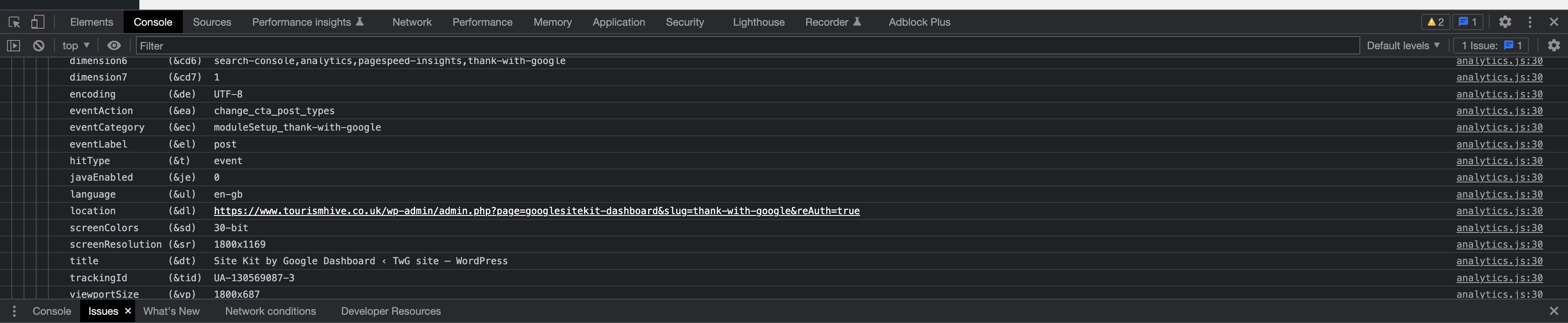Click the 30-bit screenColors value
This screenshot has width=1568, height=323.
[231, 228]
